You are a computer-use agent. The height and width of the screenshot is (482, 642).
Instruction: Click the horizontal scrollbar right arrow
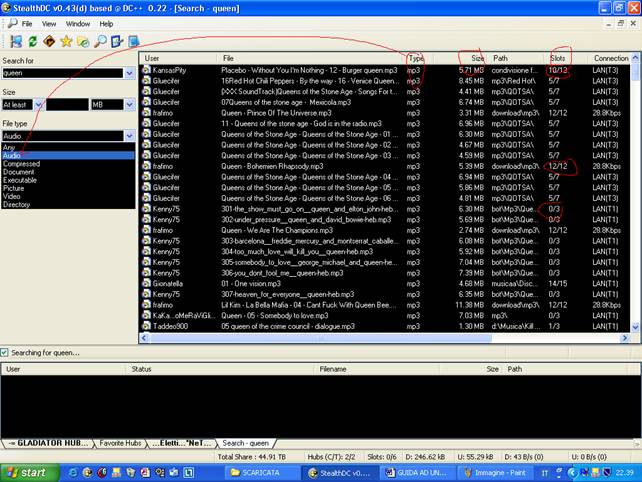[x=625, y=338]
